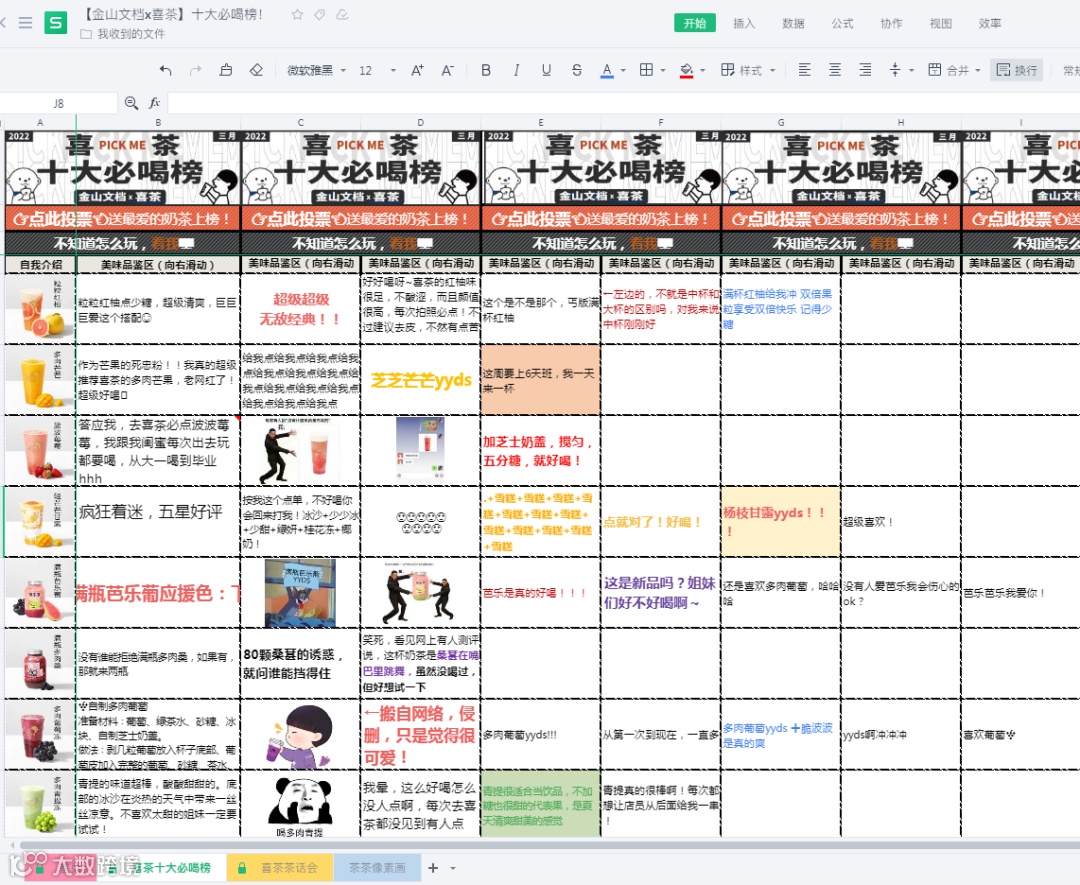Apply the fill color bucket icon
Screen dimensions: 1080x885
[x=686, y=70]
